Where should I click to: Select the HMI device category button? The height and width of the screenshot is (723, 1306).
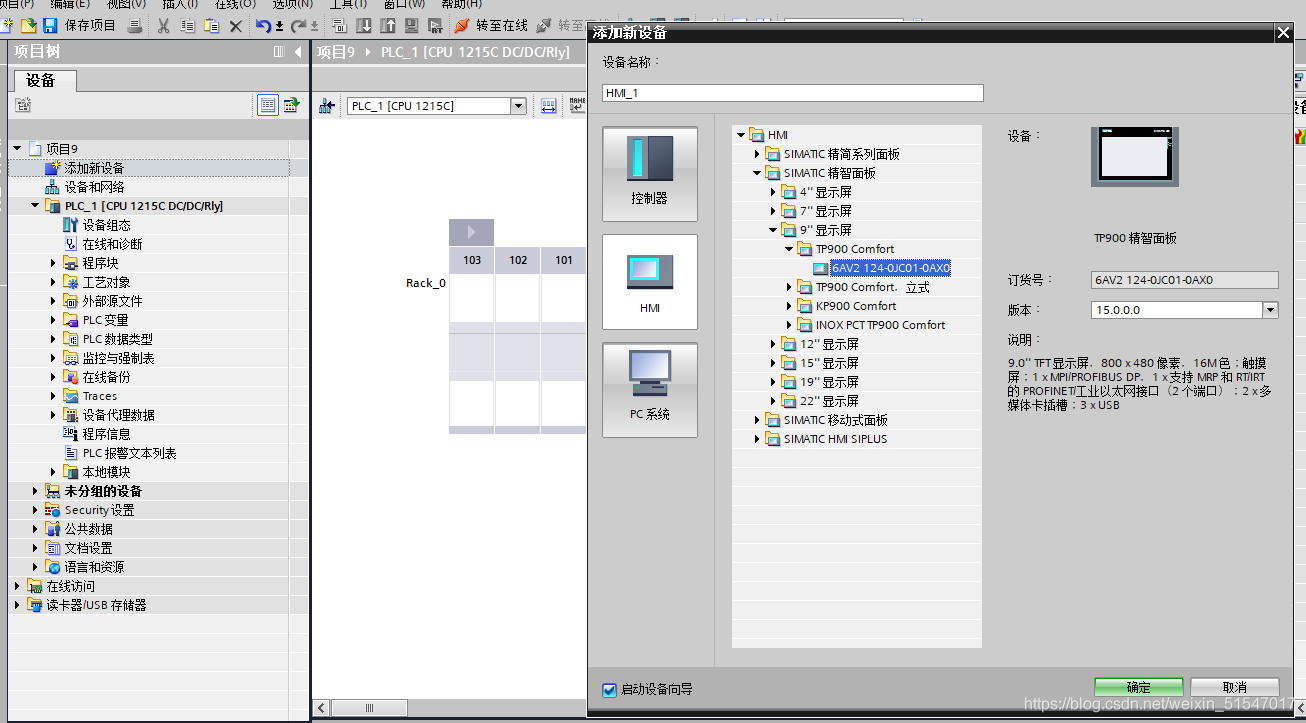[650, 282]
